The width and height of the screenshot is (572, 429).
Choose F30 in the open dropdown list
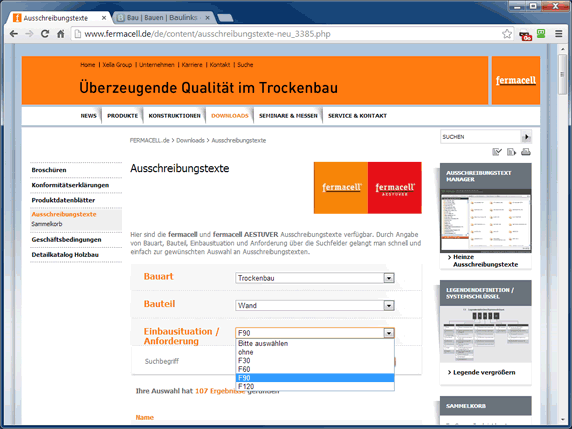point(315,360)
